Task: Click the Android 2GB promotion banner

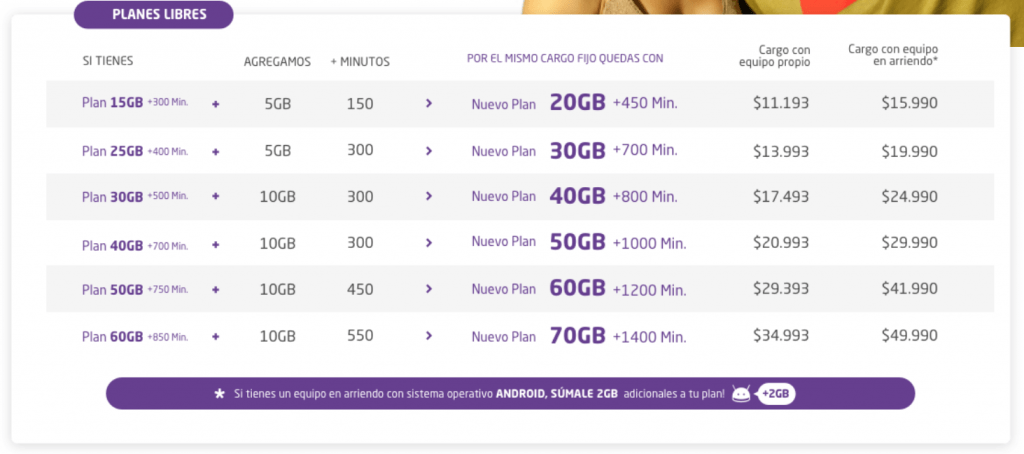Action: (511, 393)
